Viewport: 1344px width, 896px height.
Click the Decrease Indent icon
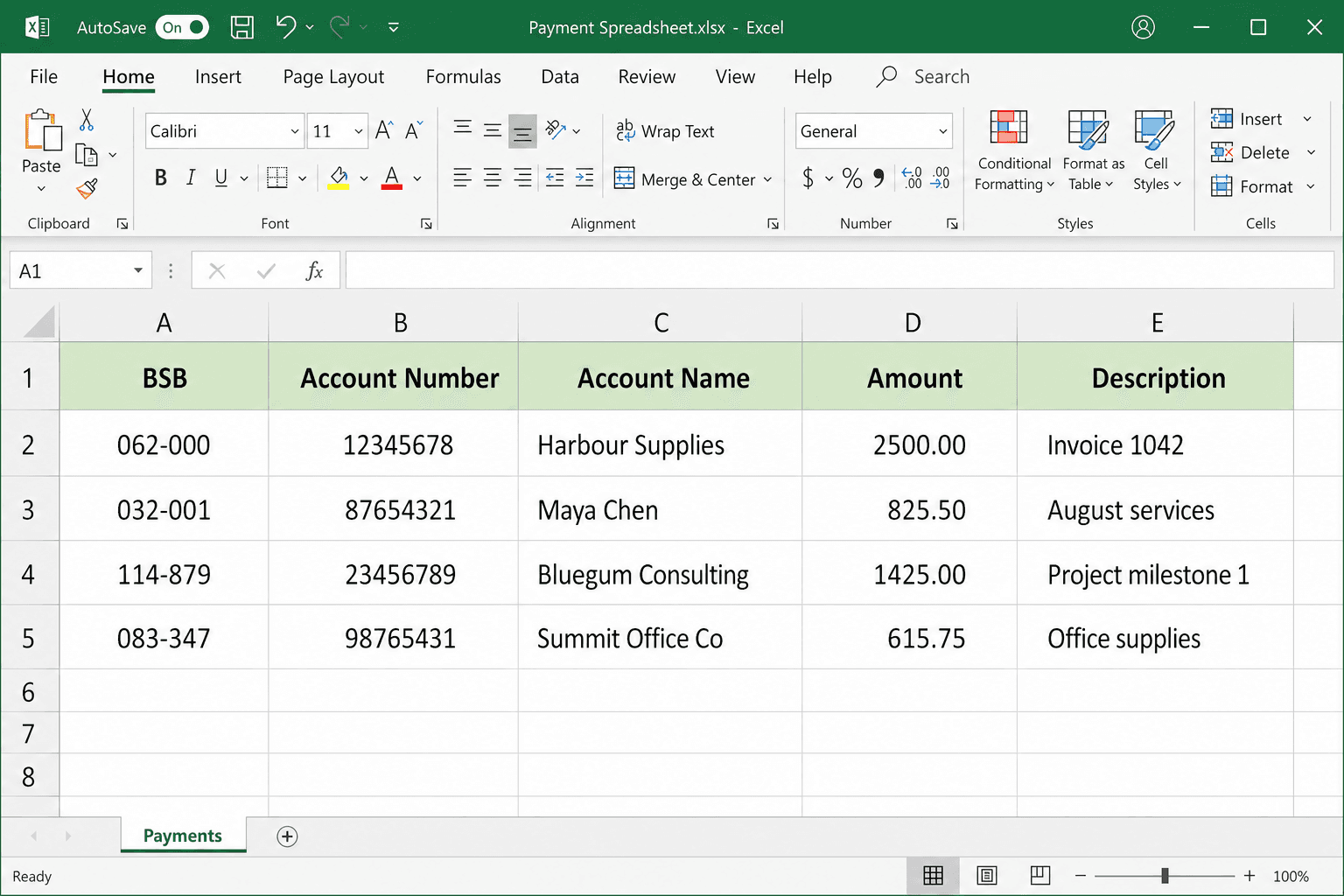click(555, 178)
